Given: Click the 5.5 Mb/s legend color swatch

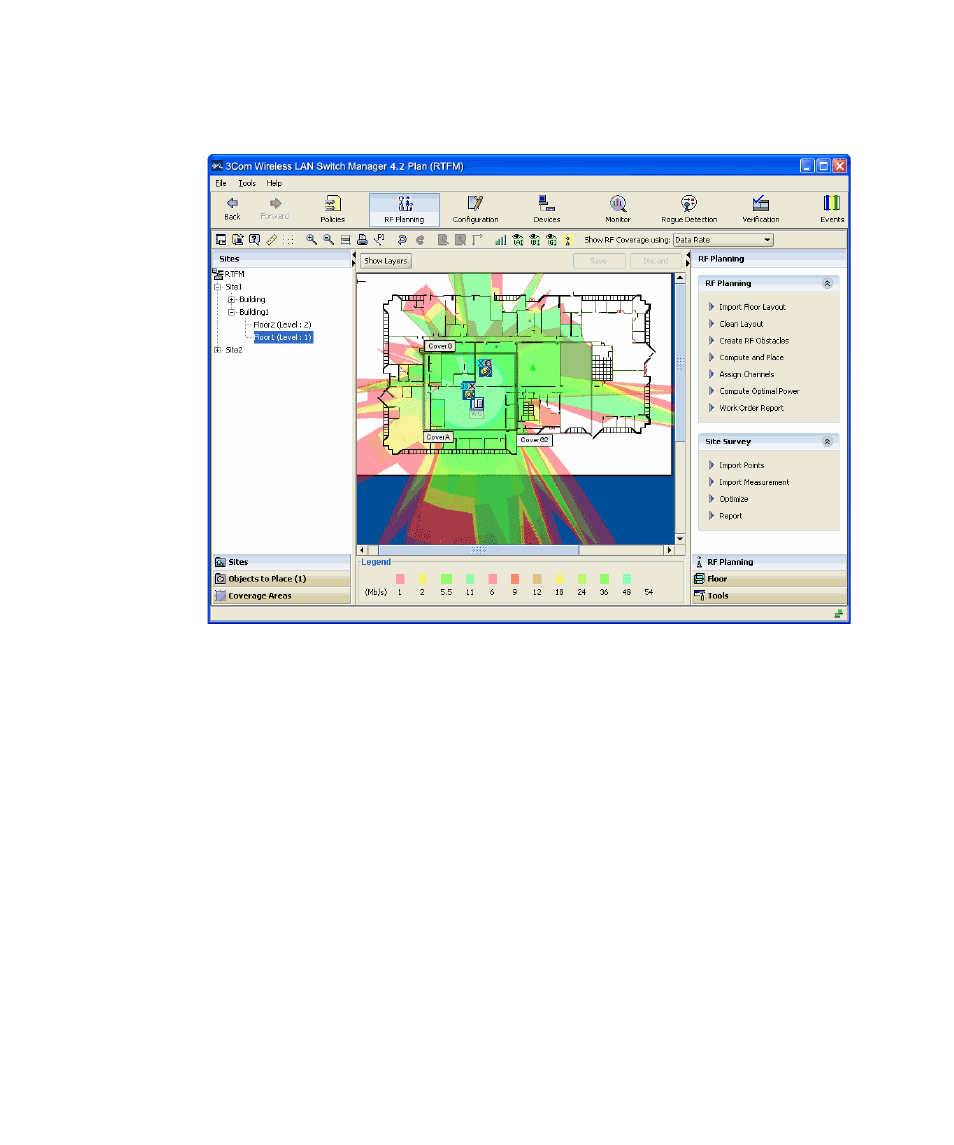Looking at the screenshot, I should [x=446, y=579].
